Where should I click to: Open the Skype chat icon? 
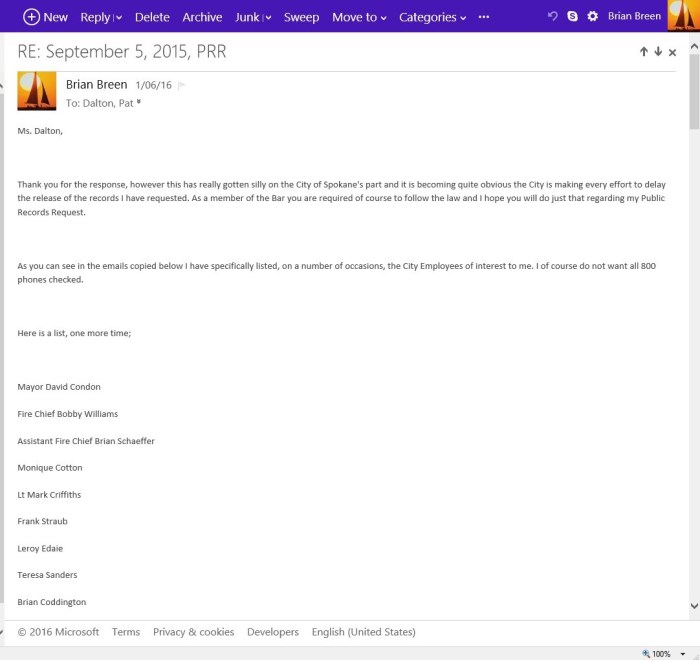click(572, 17)
